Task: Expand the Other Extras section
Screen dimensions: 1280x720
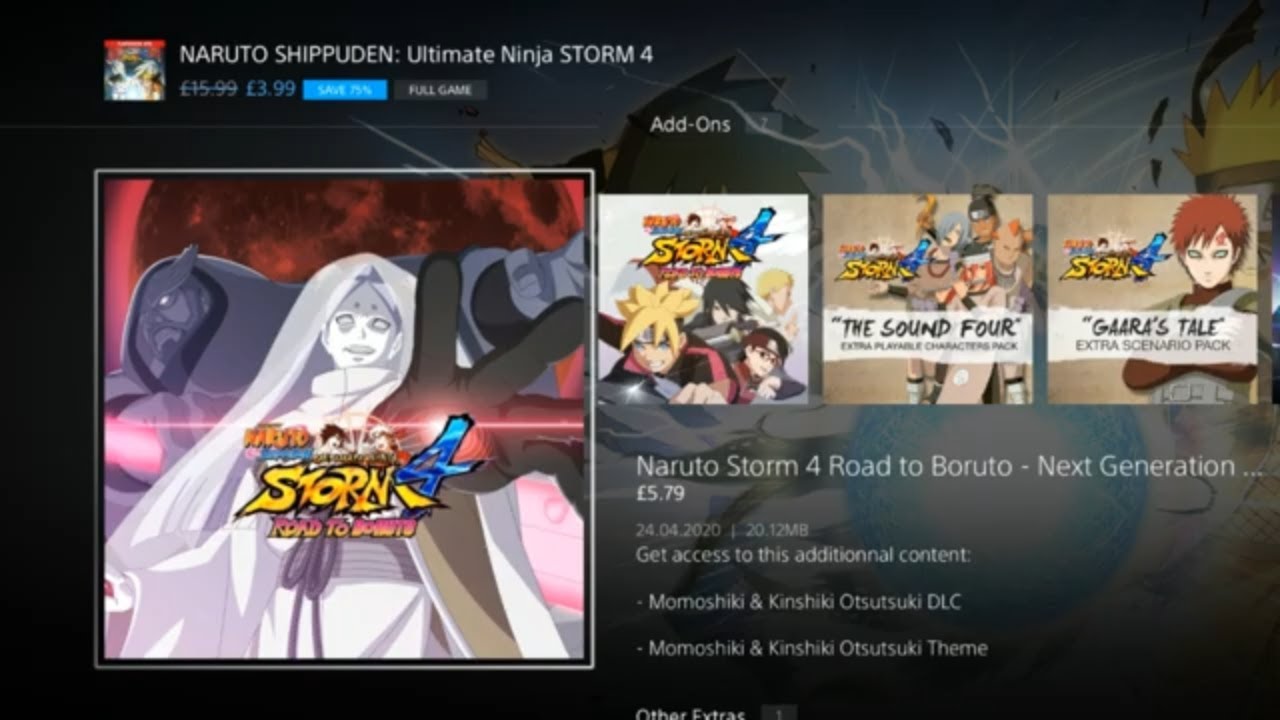Action: click(690, 714)
